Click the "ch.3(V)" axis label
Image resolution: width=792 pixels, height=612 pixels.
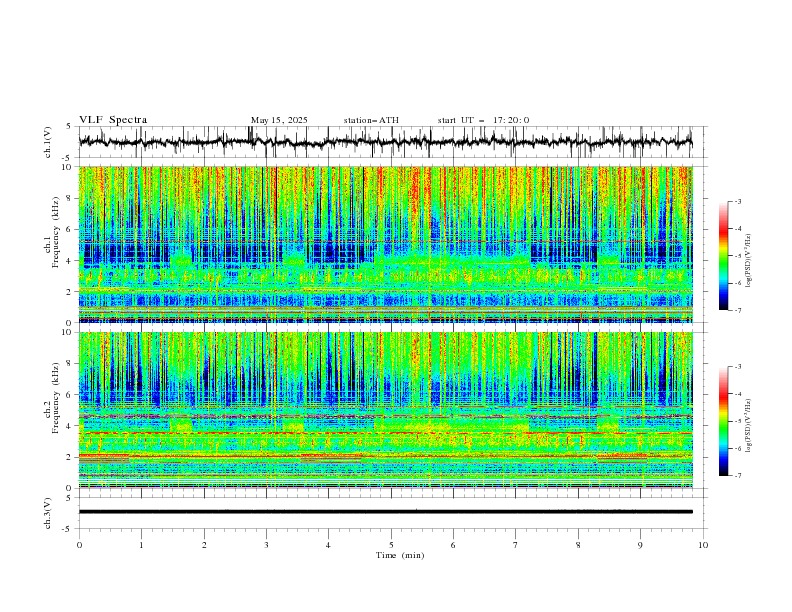click(48, 513)
